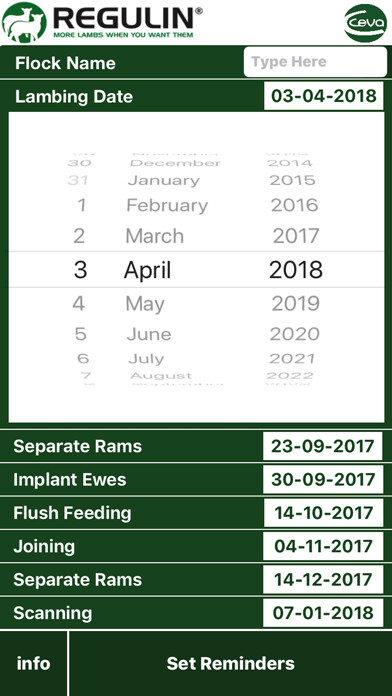
Task: Pick 2020 in the year wheel
Action: click(295, 334)
